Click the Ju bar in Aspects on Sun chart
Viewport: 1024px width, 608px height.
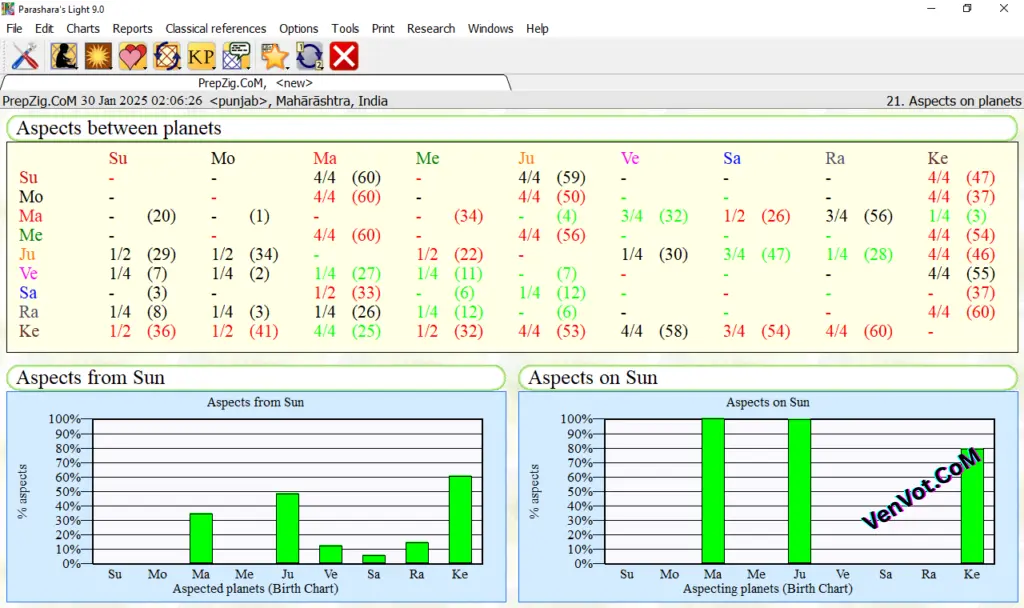click(799, 491)
